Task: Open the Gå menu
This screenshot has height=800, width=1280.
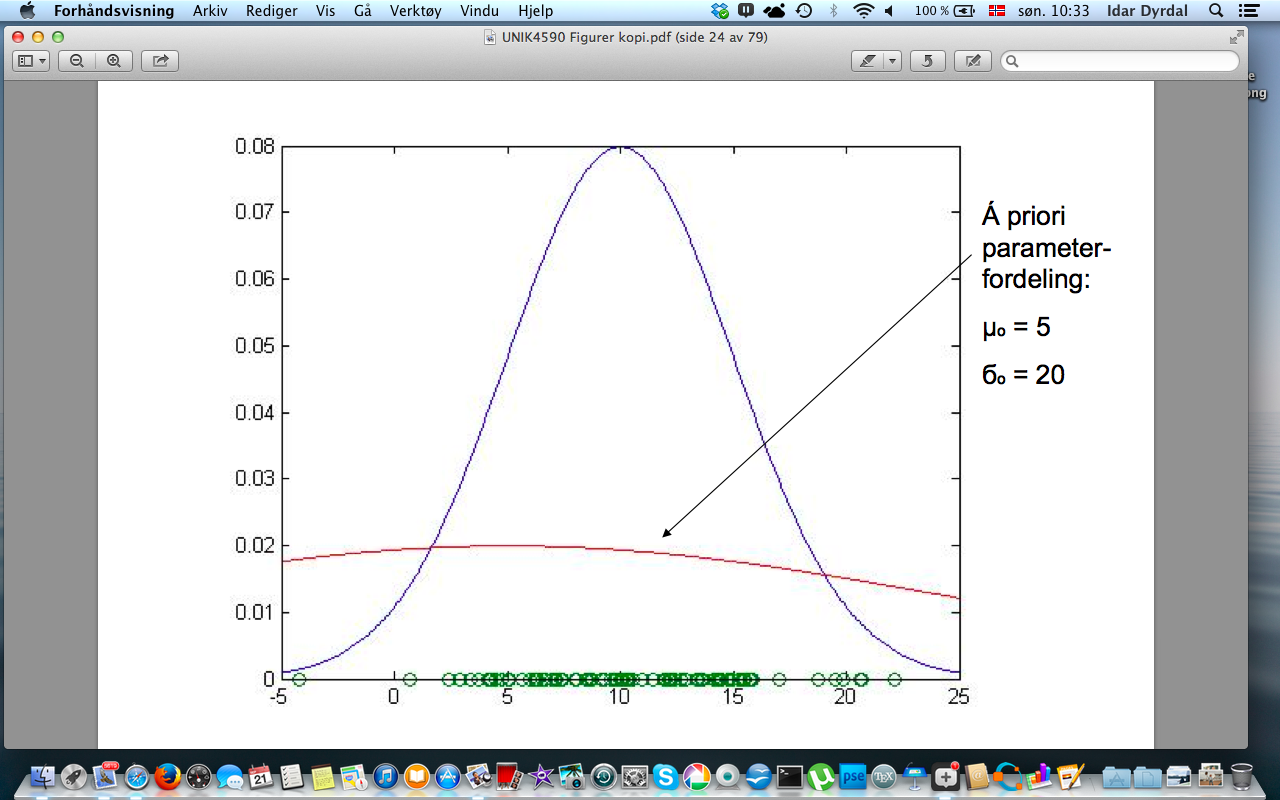Action: 363,11
